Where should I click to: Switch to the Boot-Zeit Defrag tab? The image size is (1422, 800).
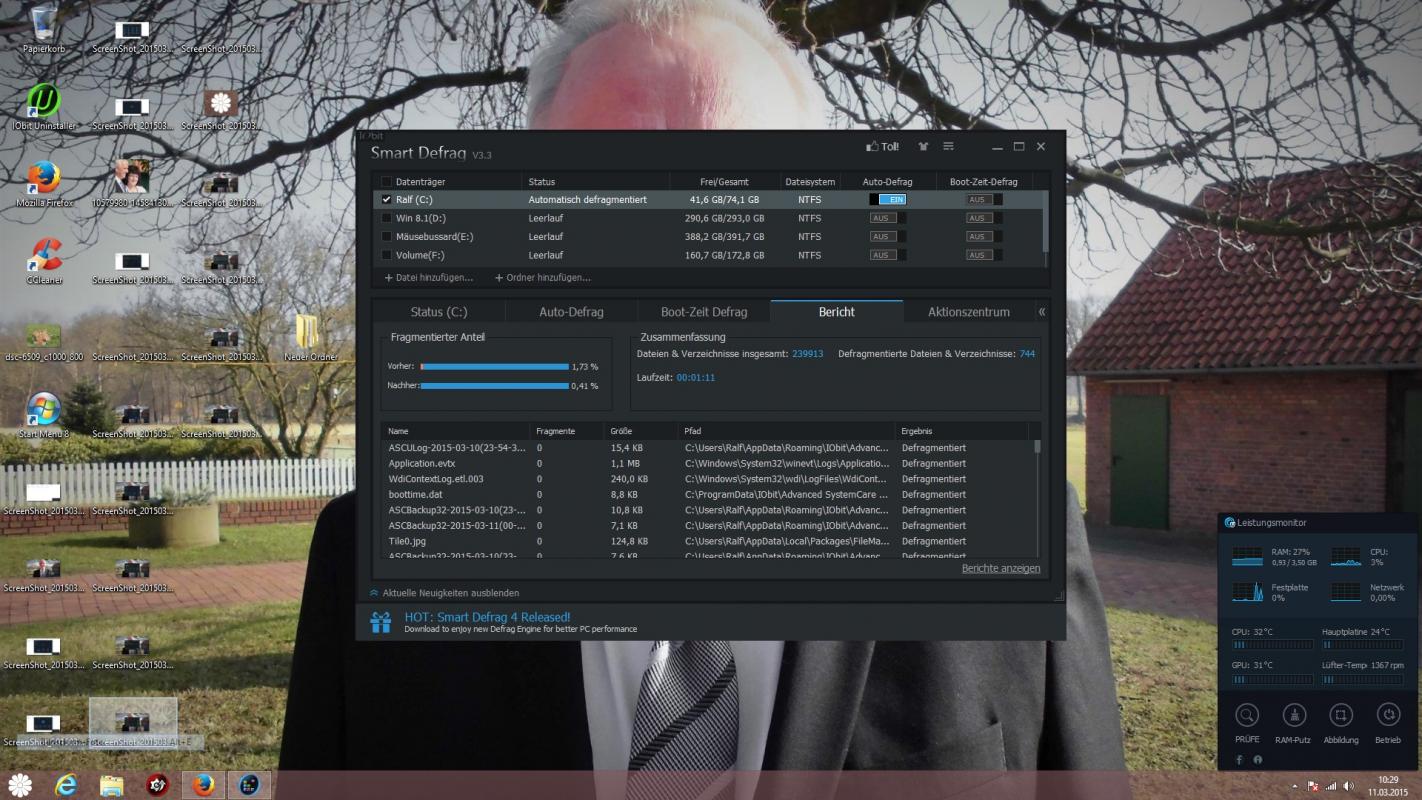[704, 312]
